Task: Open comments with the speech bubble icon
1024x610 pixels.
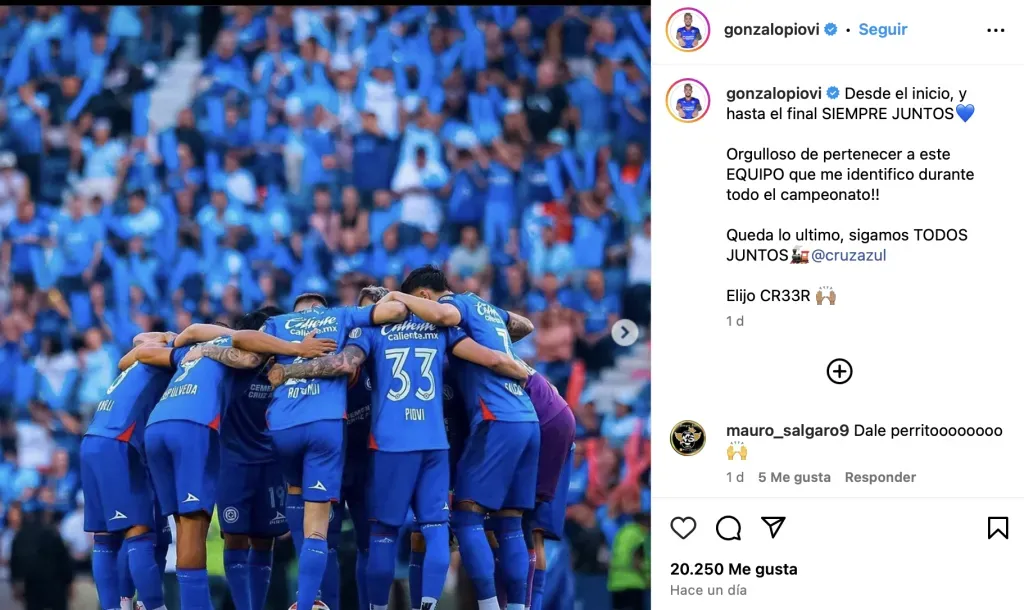Action: pyautogui.click(x=728, y=528)
